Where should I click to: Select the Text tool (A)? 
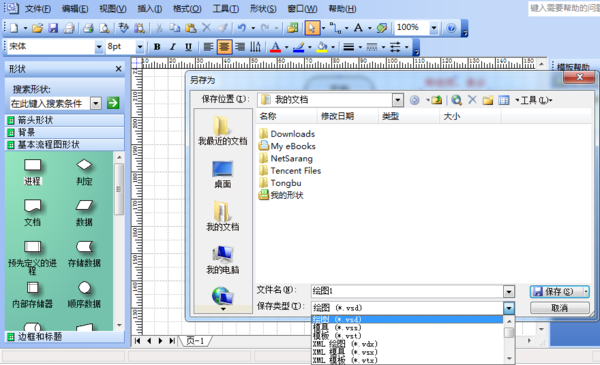[x=358, y=28]
